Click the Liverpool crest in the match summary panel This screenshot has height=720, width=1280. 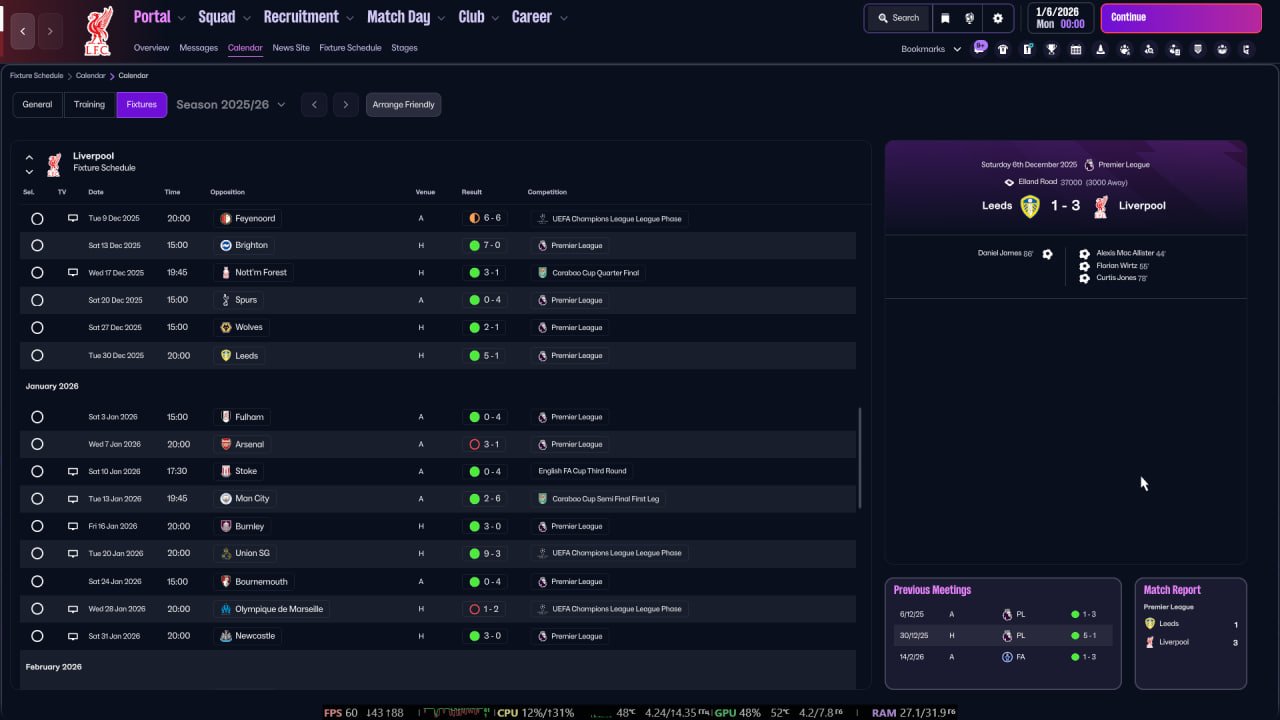[x=1101, y=206]
